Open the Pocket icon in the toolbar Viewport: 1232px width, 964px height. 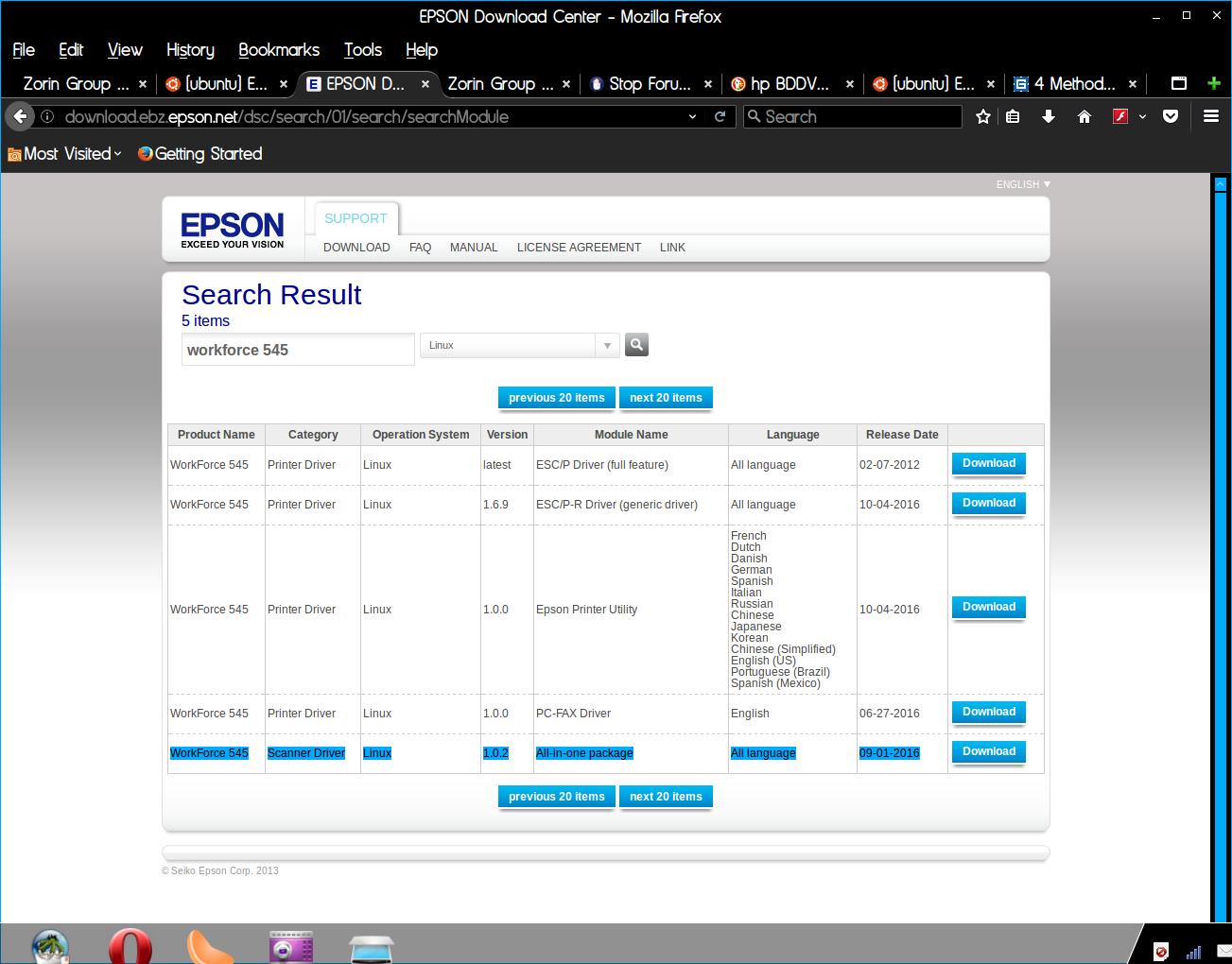1171,116
